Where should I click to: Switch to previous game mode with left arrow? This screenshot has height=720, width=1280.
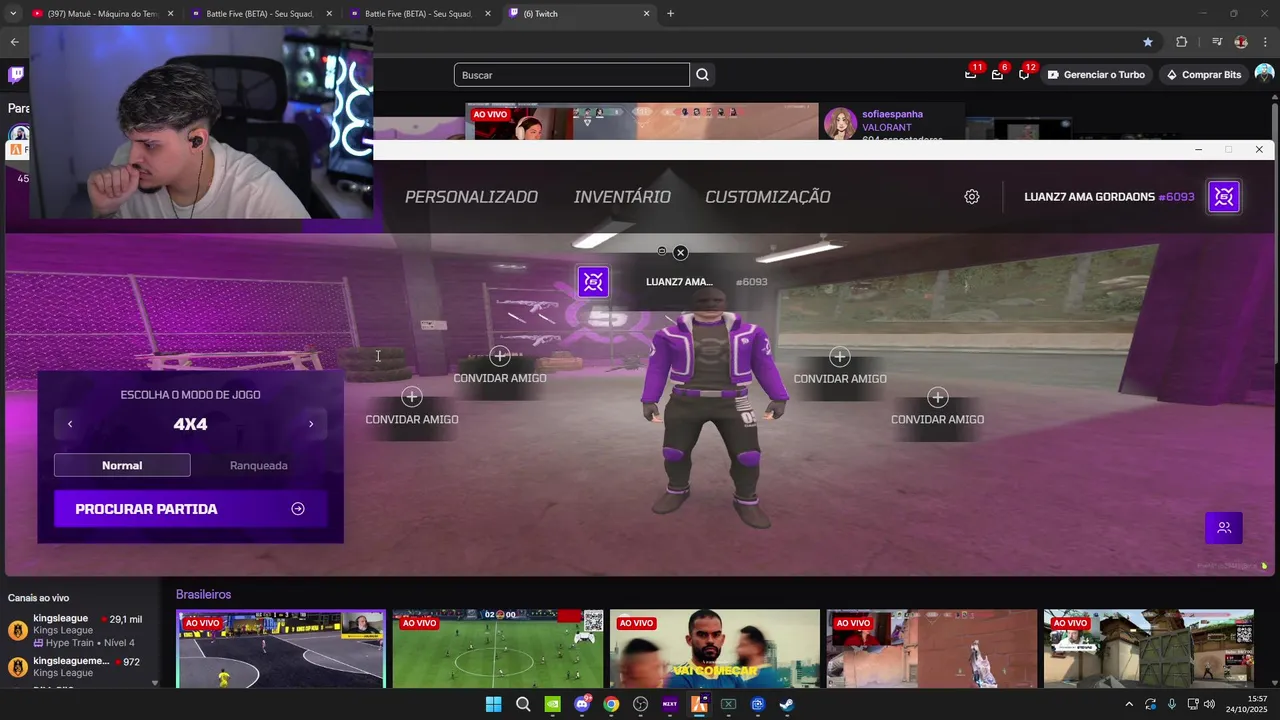click(x=70, y=424)
